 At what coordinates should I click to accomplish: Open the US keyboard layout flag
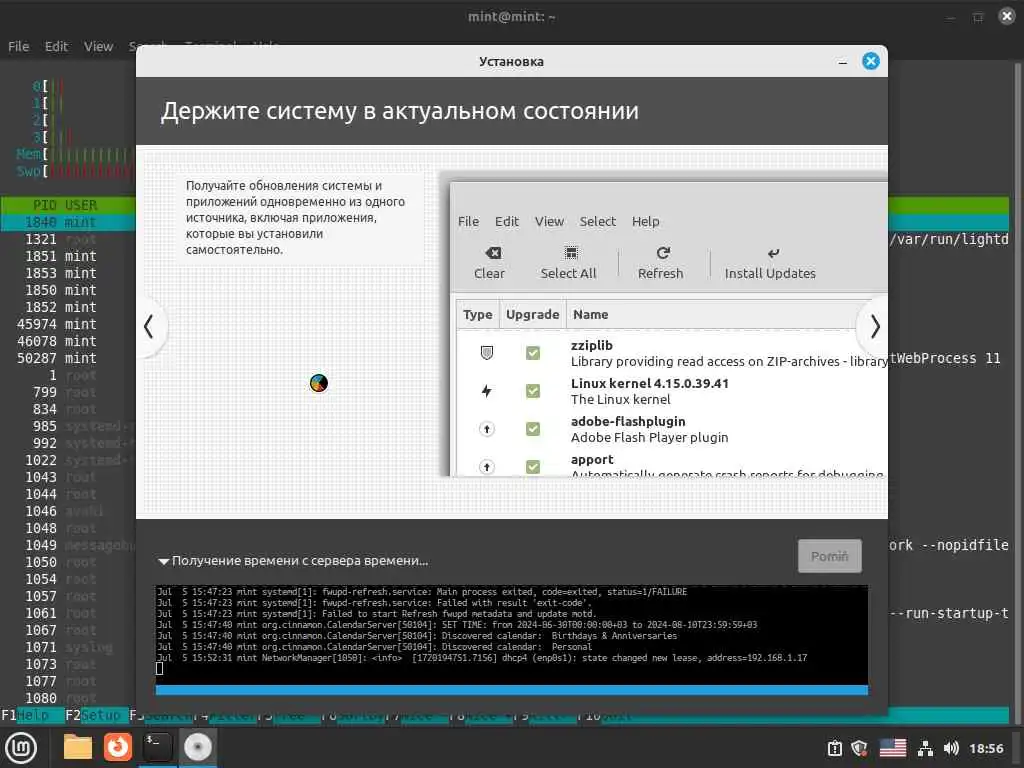[892, 748]
